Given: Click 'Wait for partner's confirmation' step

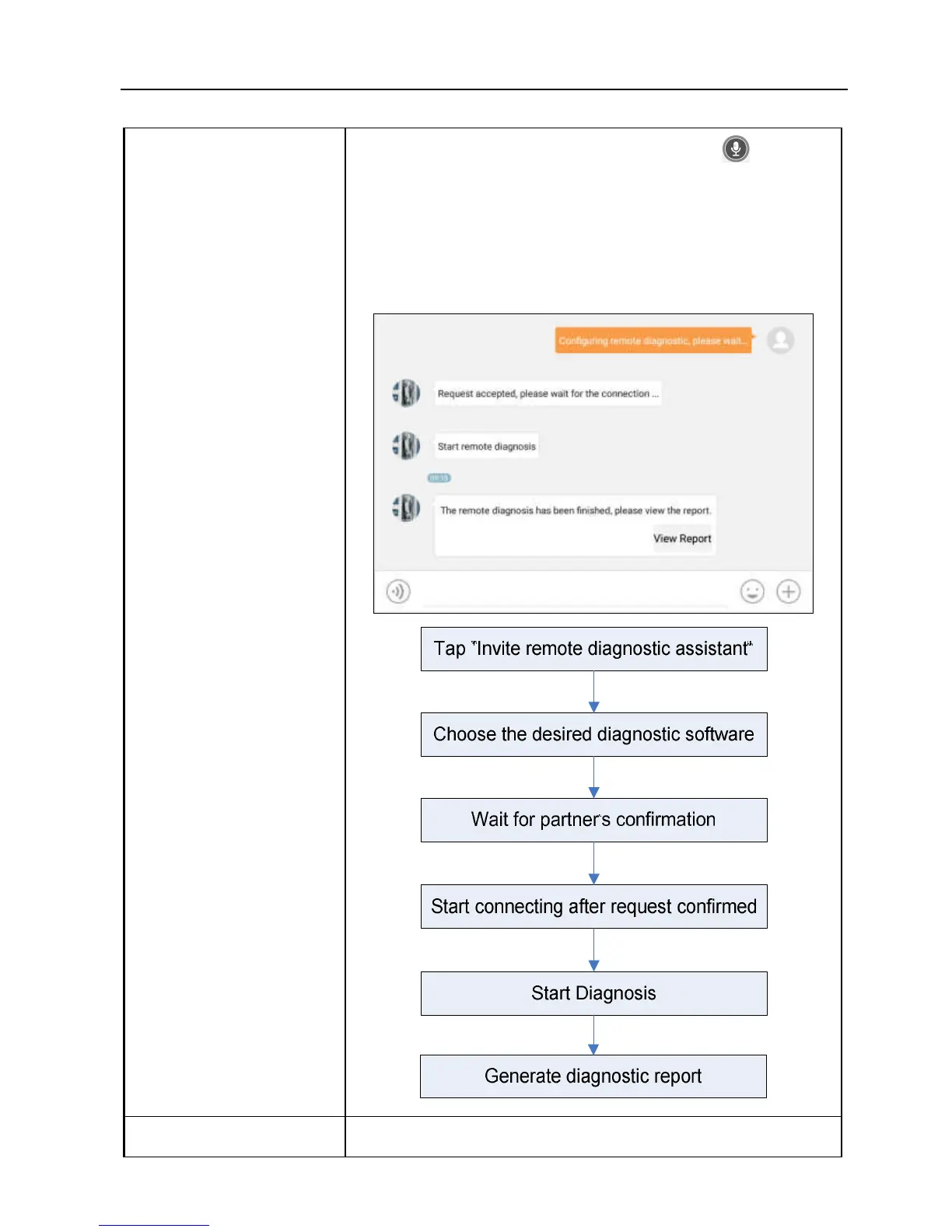Looking at the screenshot, I should click(x=593, y=820).
